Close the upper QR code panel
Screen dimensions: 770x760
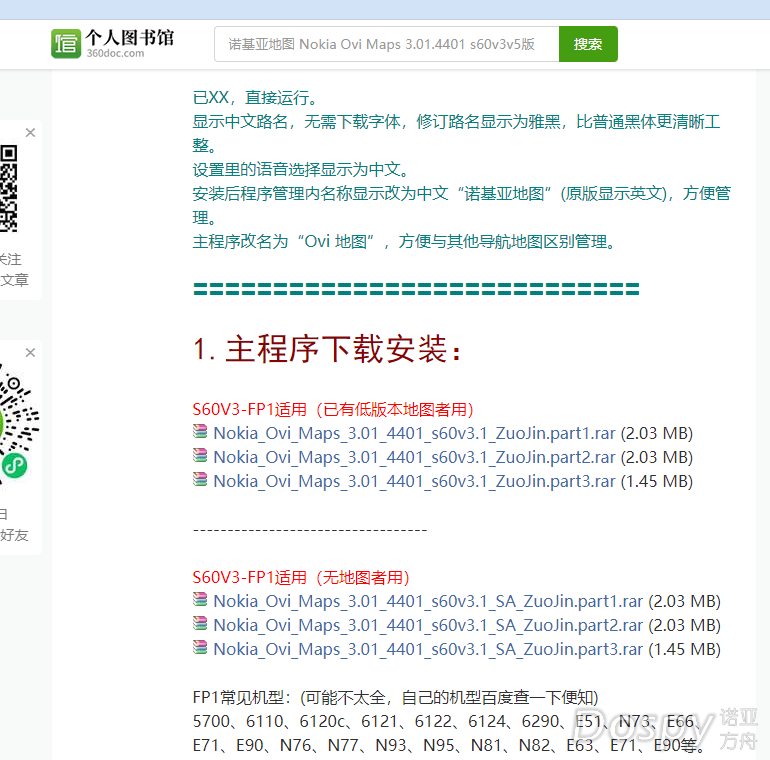point(30,133)
